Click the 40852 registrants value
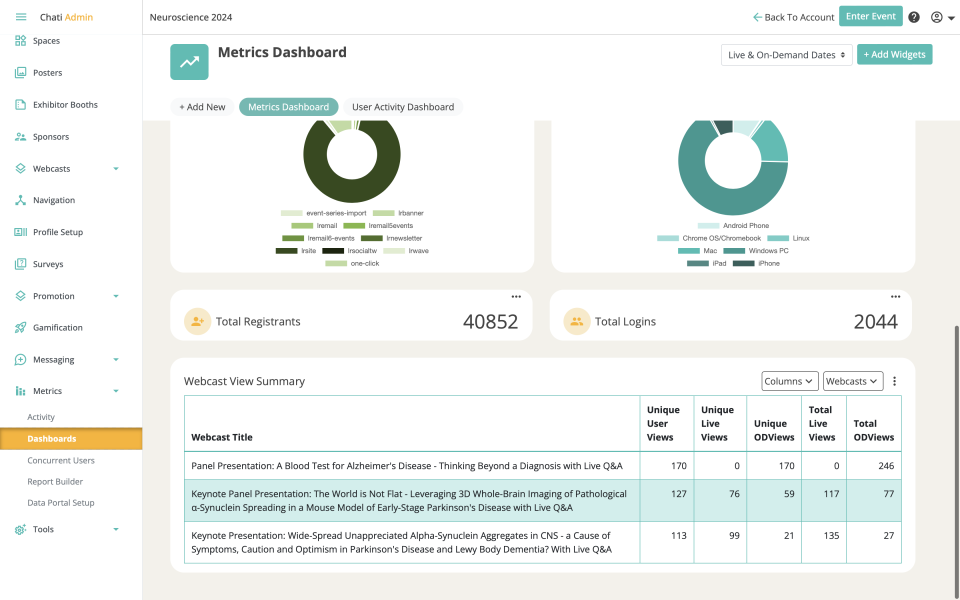Image resolution: width=960 pixels, height=600 pixels. (x=490, y=321)
